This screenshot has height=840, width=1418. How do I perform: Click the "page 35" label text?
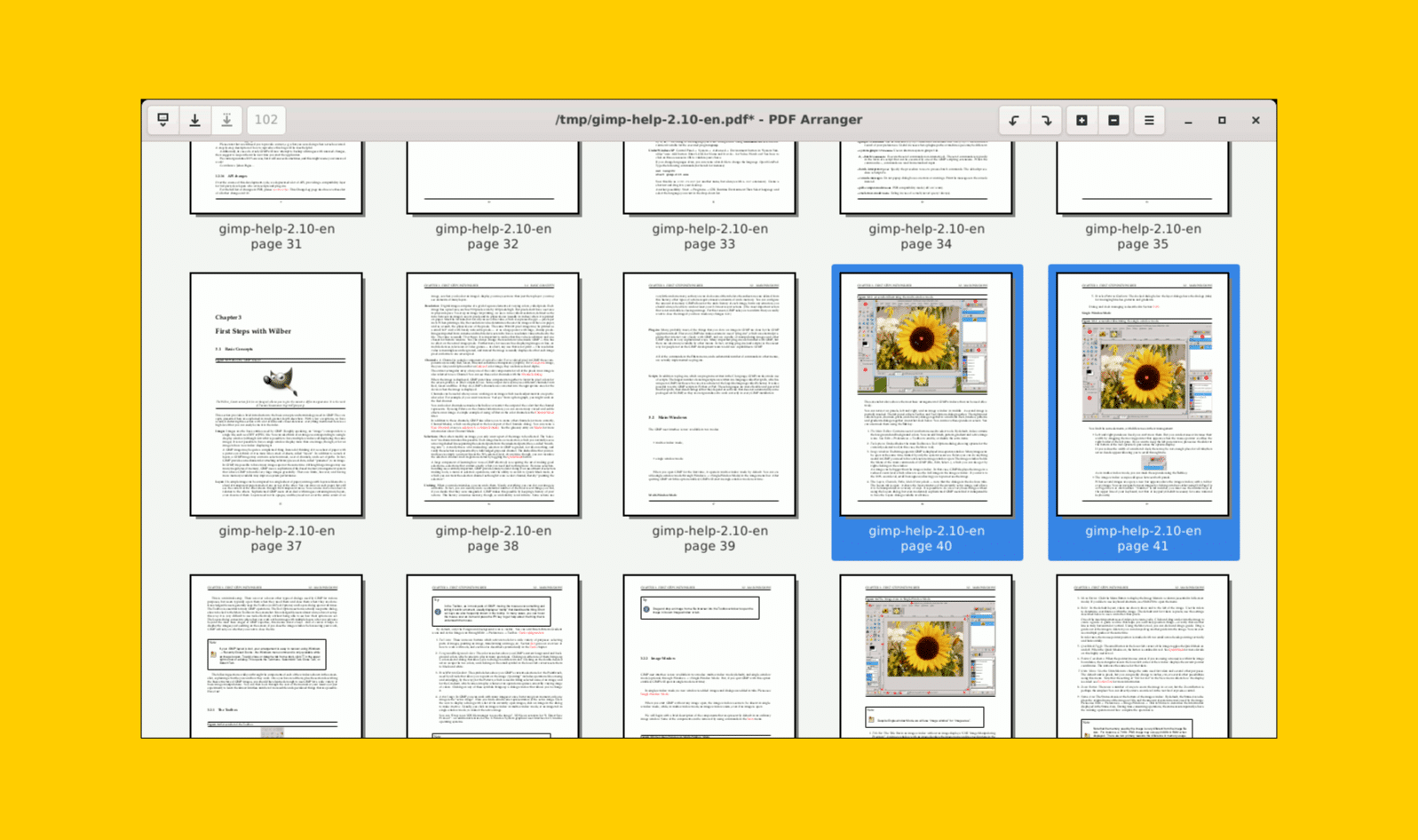point(1143,244)
